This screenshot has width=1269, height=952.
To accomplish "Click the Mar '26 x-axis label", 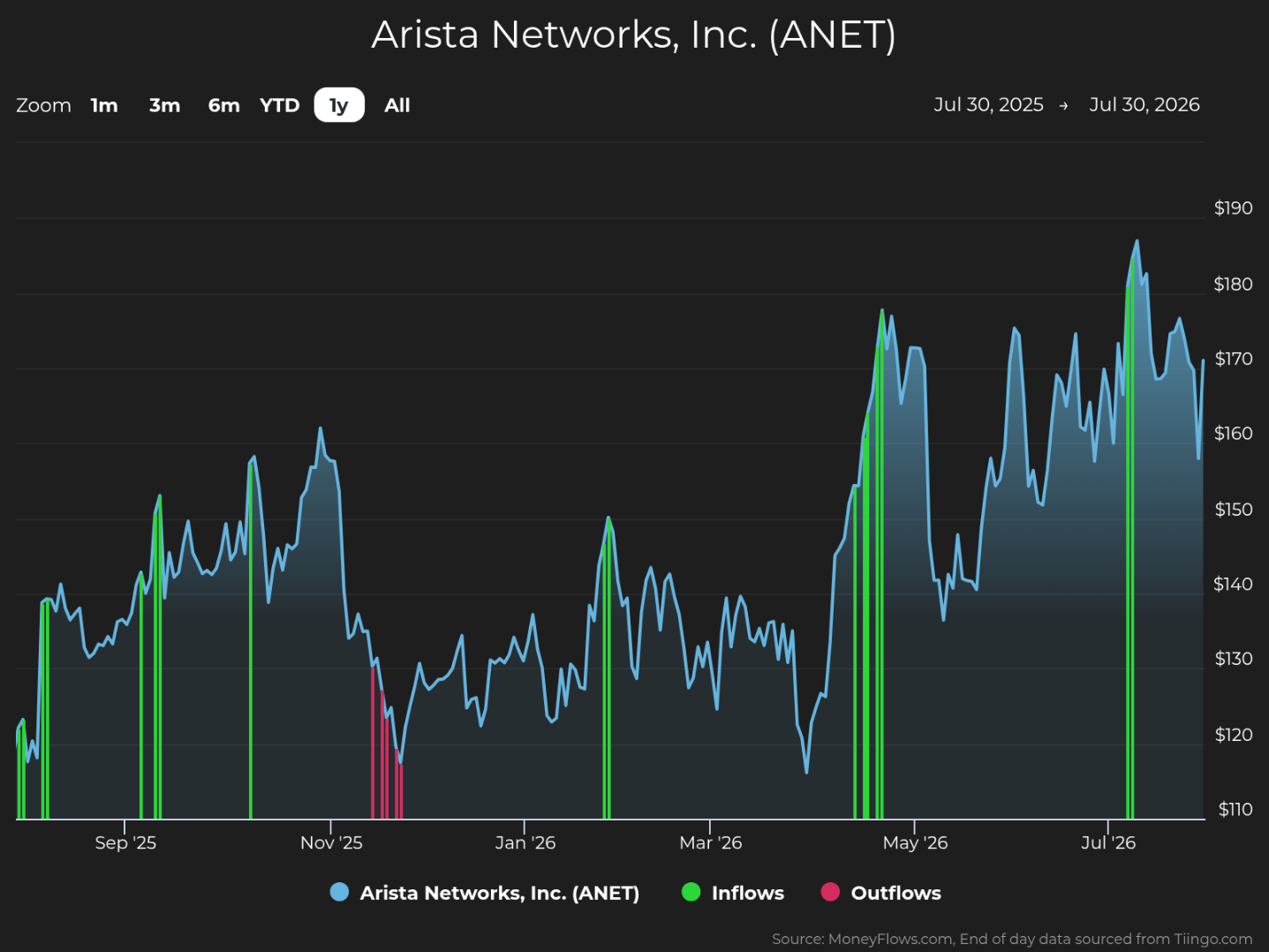I will [x=711, y=842].
